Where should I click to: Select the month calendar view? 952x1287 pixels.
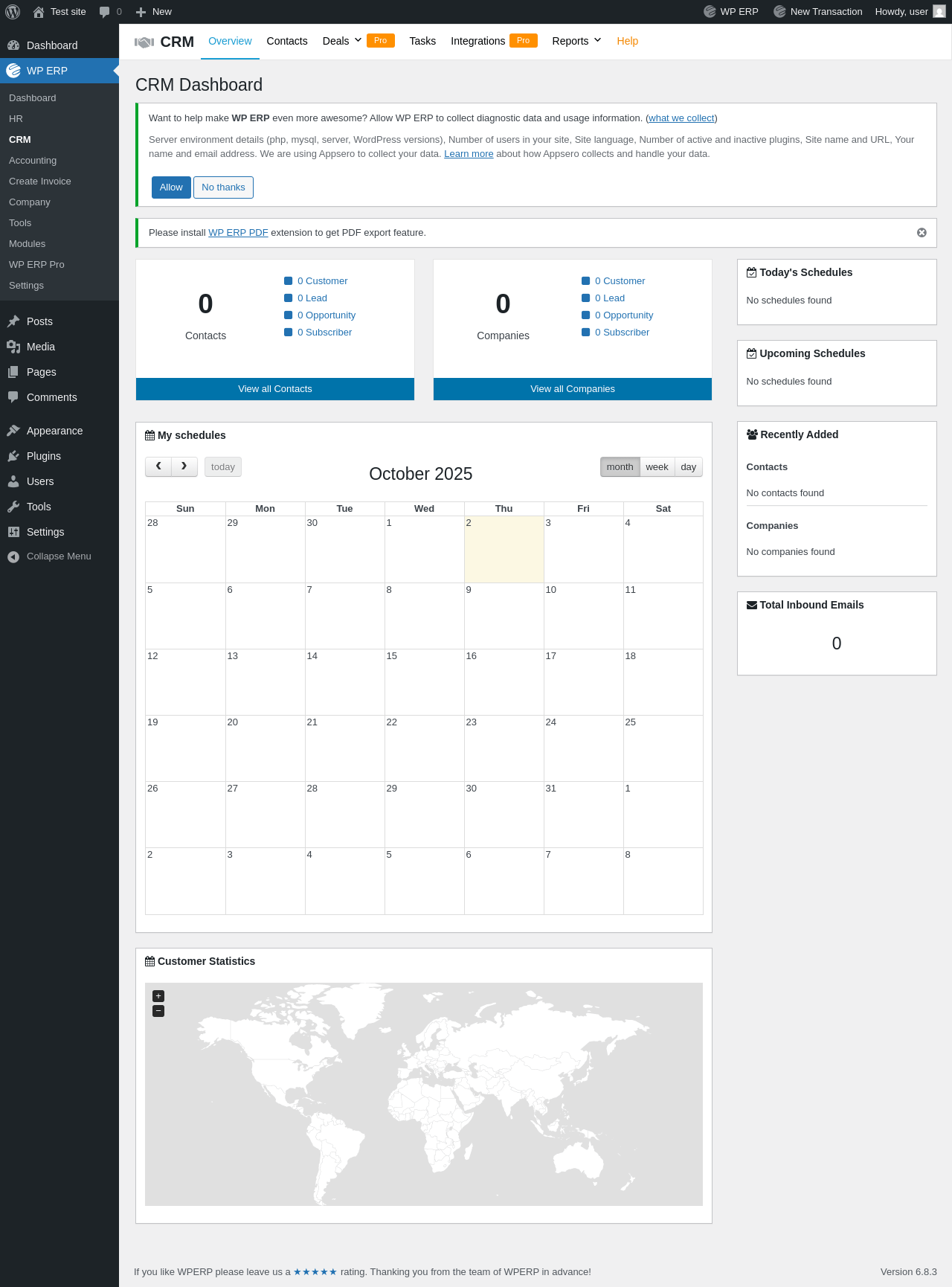620,467
